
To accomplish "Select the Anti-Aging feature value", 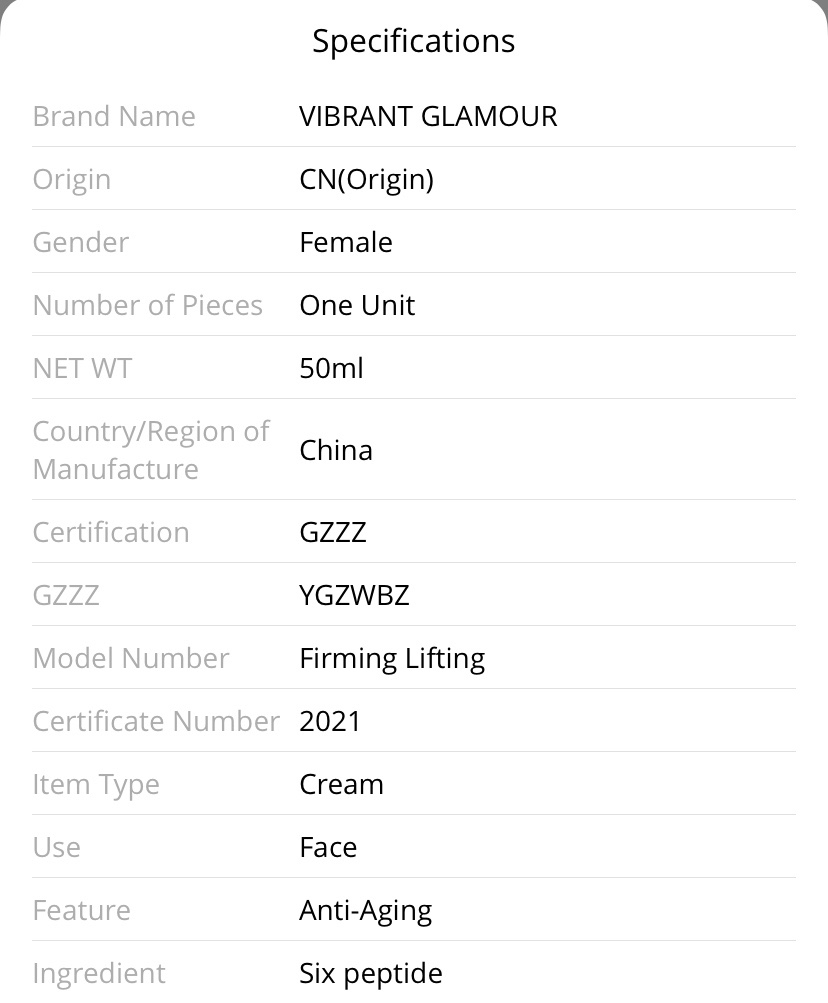I will tap(366, 912).
